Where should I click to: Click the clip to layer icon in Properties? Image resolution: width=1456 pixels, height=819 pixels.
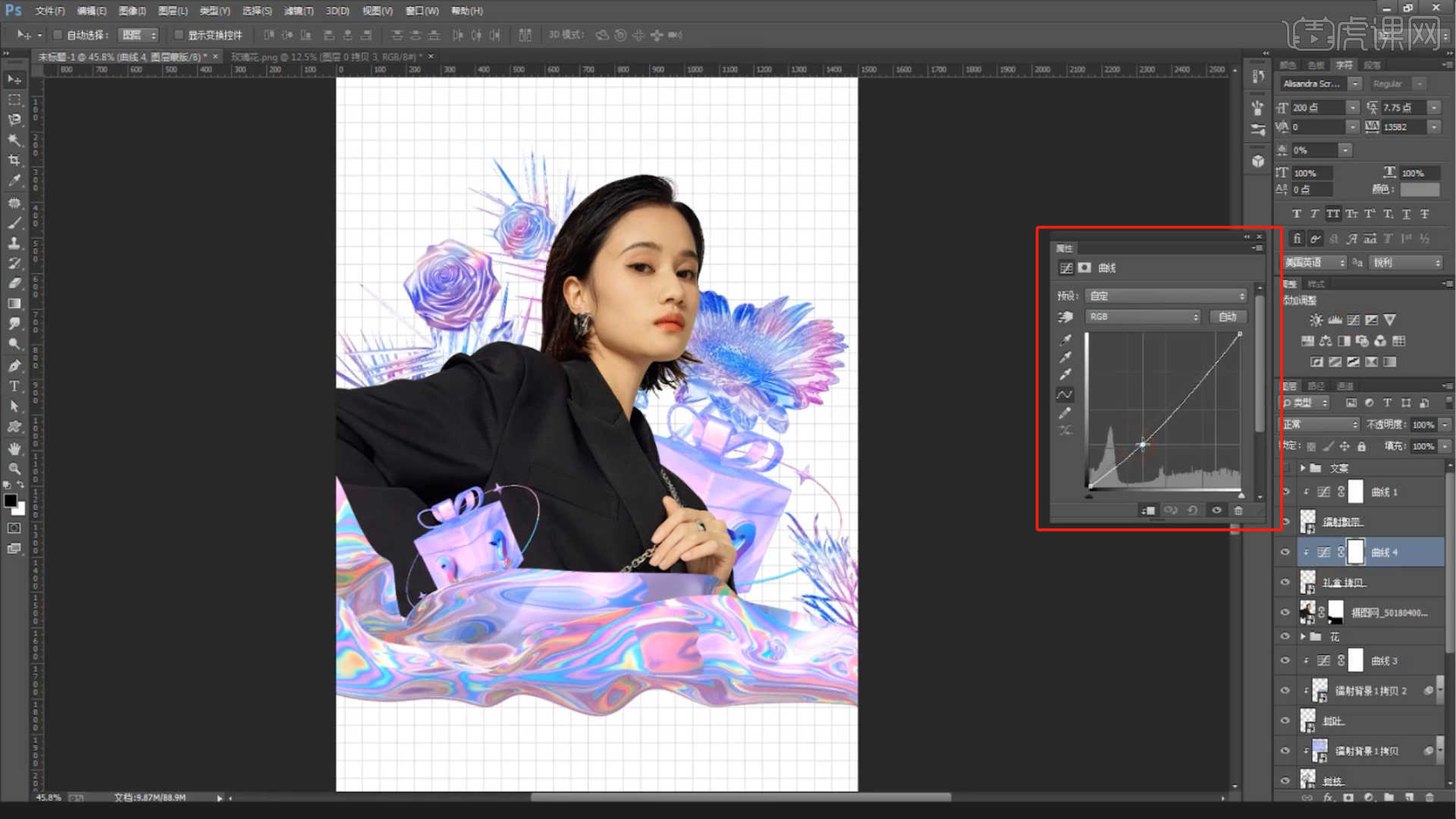[1148, 510]
